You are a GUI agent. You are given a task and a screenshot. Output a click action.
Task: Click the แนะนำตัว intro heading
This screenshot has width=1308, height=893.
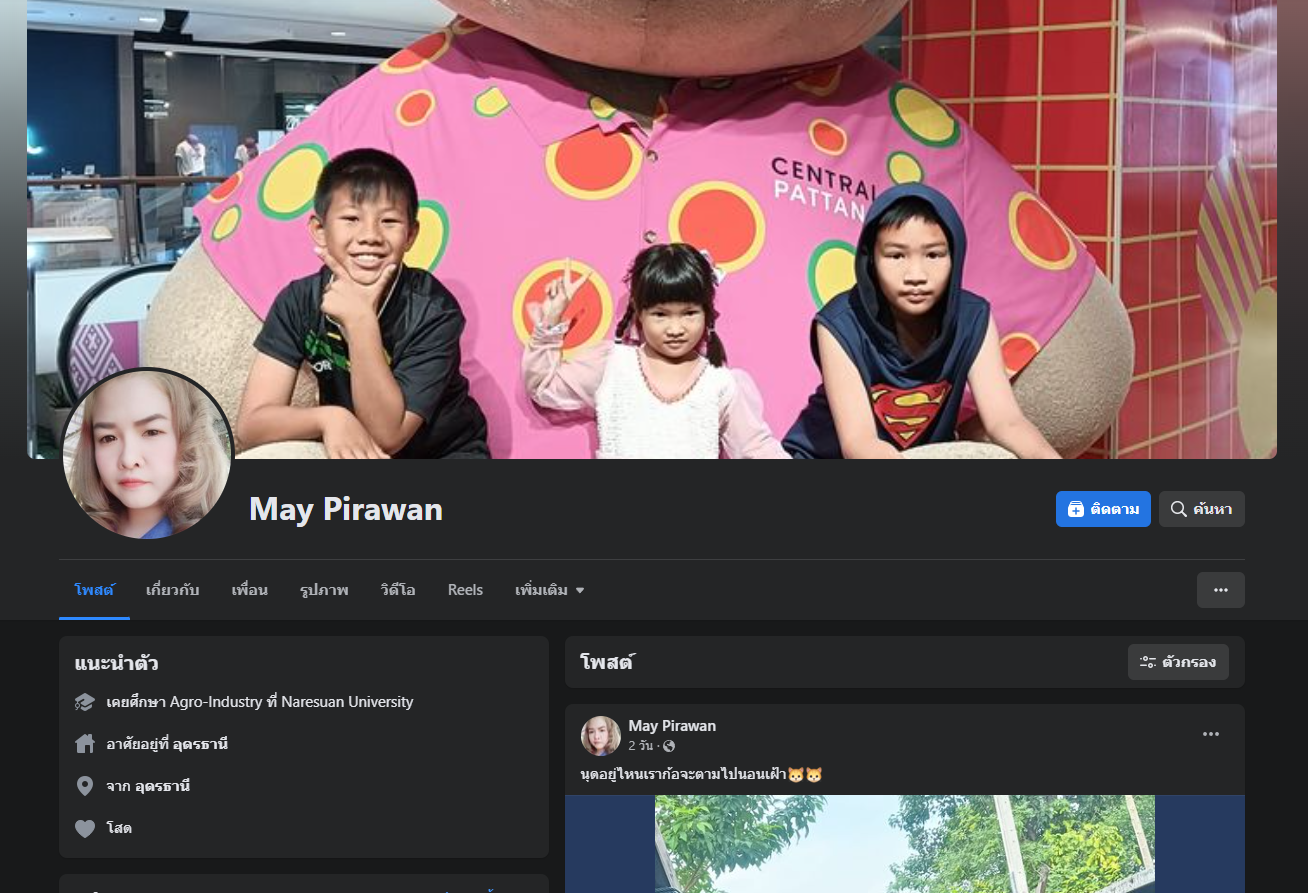(116, 663)
